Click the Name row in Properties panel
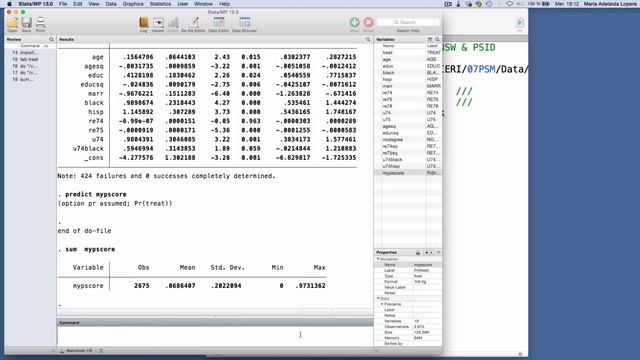The image size is (640, 360). [x=408, y=265]
